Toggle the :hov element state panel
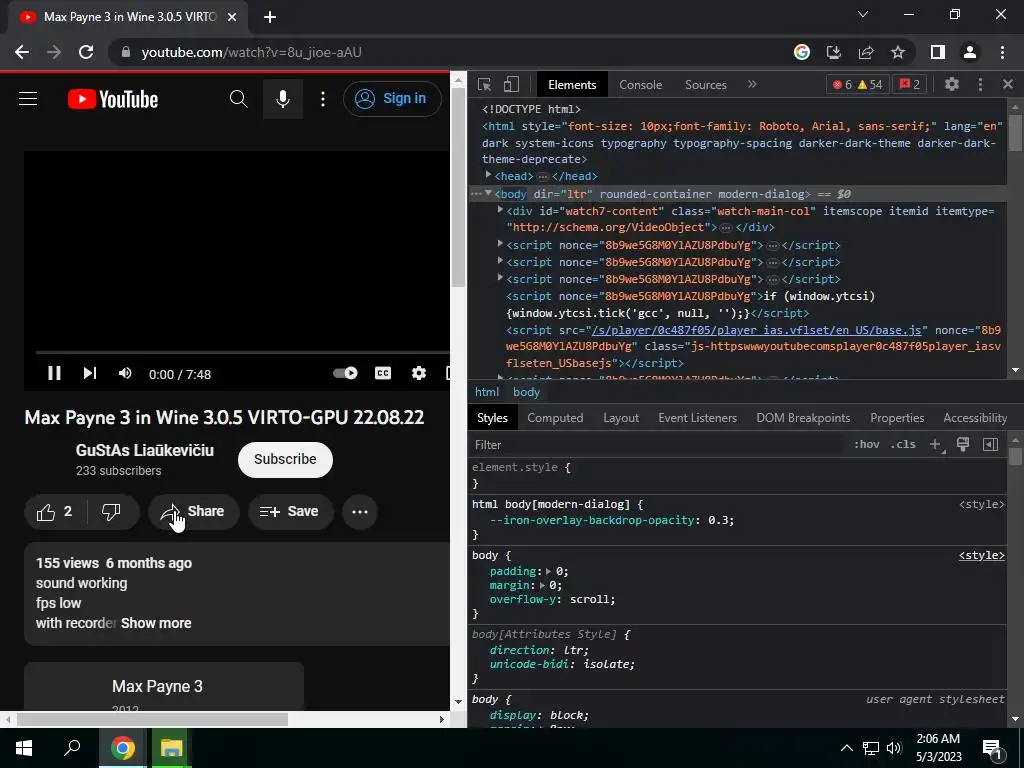Screen dimensions: 1024x768 867,445
